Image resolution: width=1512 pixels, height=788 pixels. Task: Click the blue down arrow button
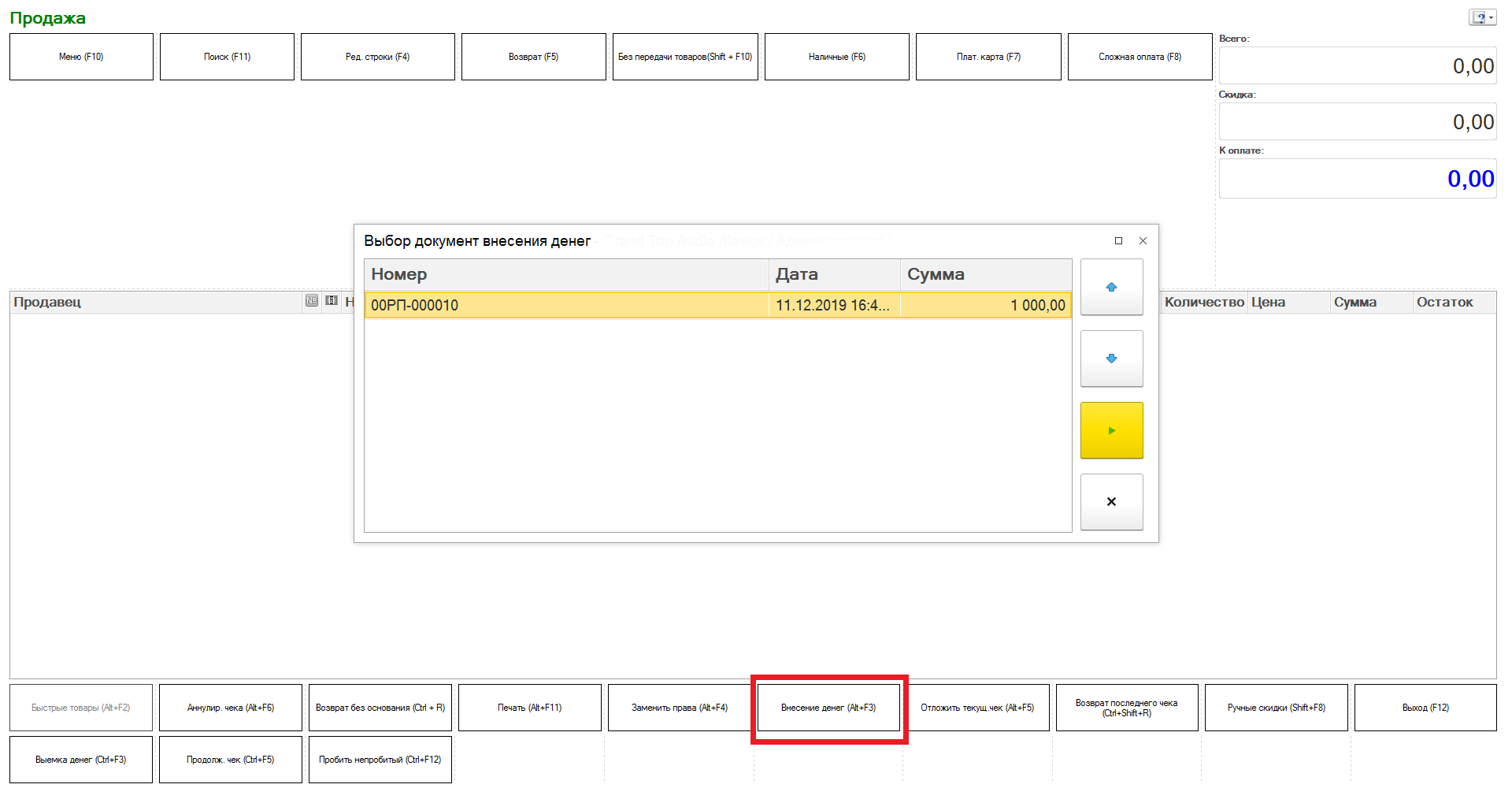[x=1111, y=359]
